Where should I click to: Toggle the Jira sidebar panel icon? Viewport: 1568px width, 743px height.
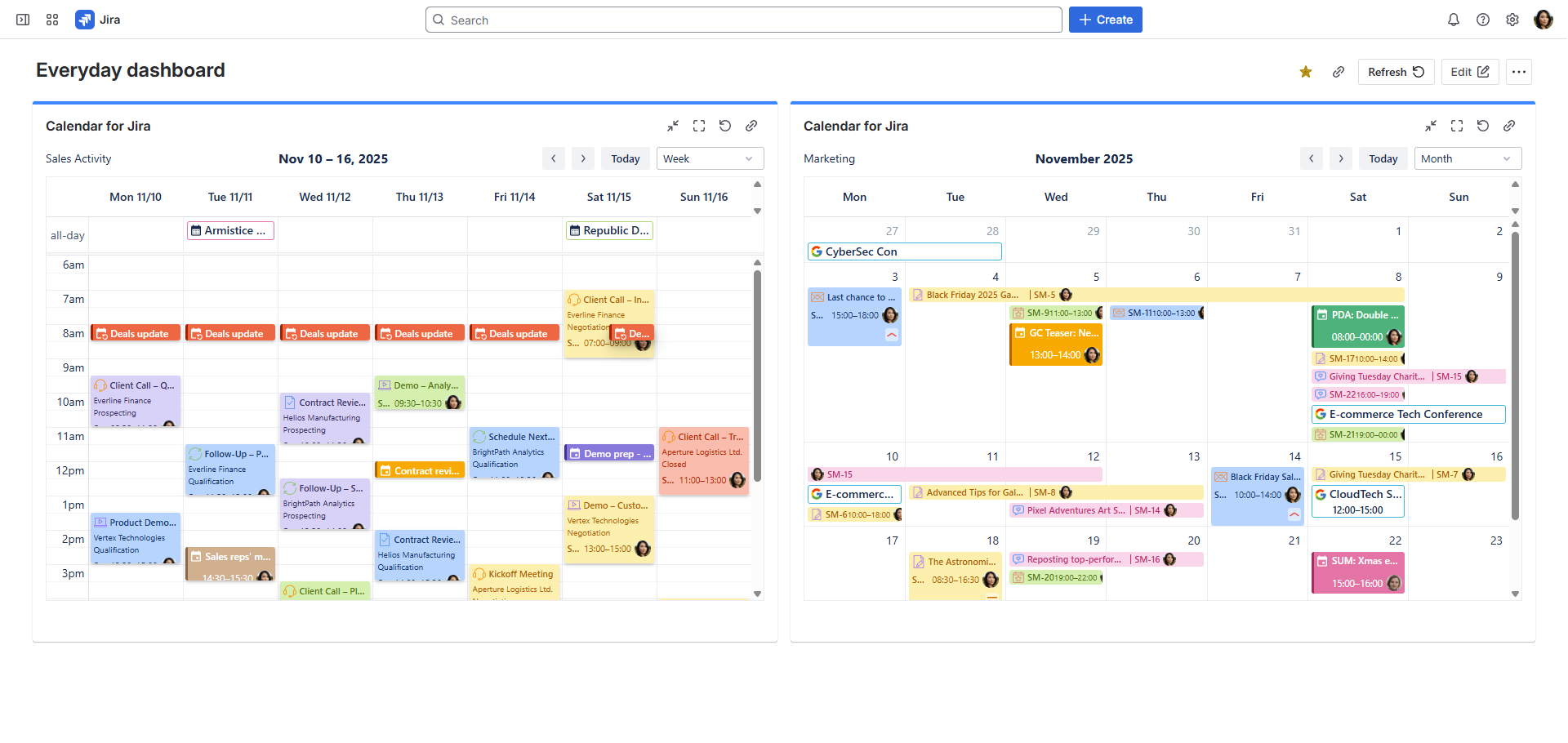(23, 20)
